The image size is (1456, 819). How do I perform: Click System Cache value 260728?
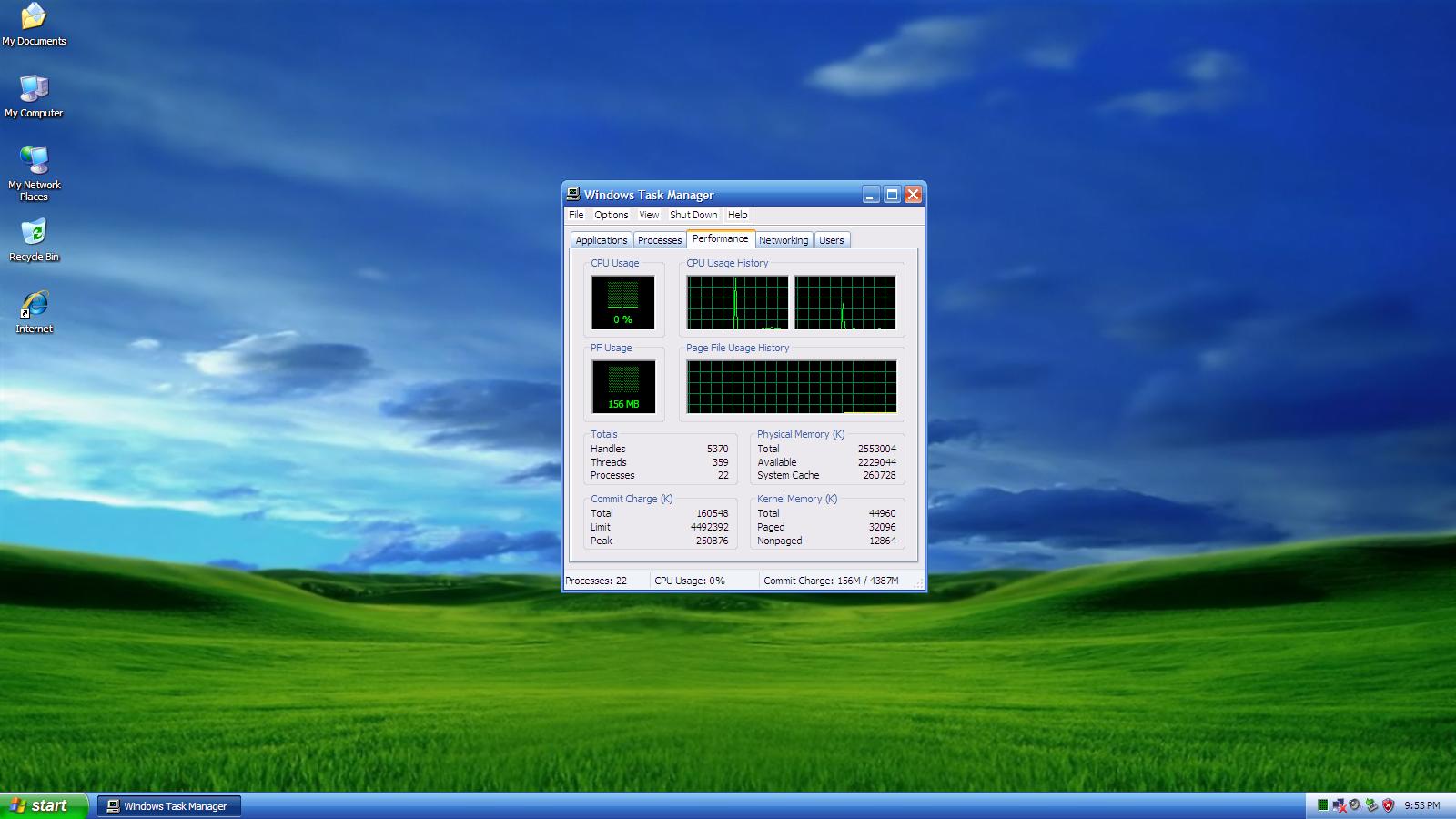coord(880,475)
